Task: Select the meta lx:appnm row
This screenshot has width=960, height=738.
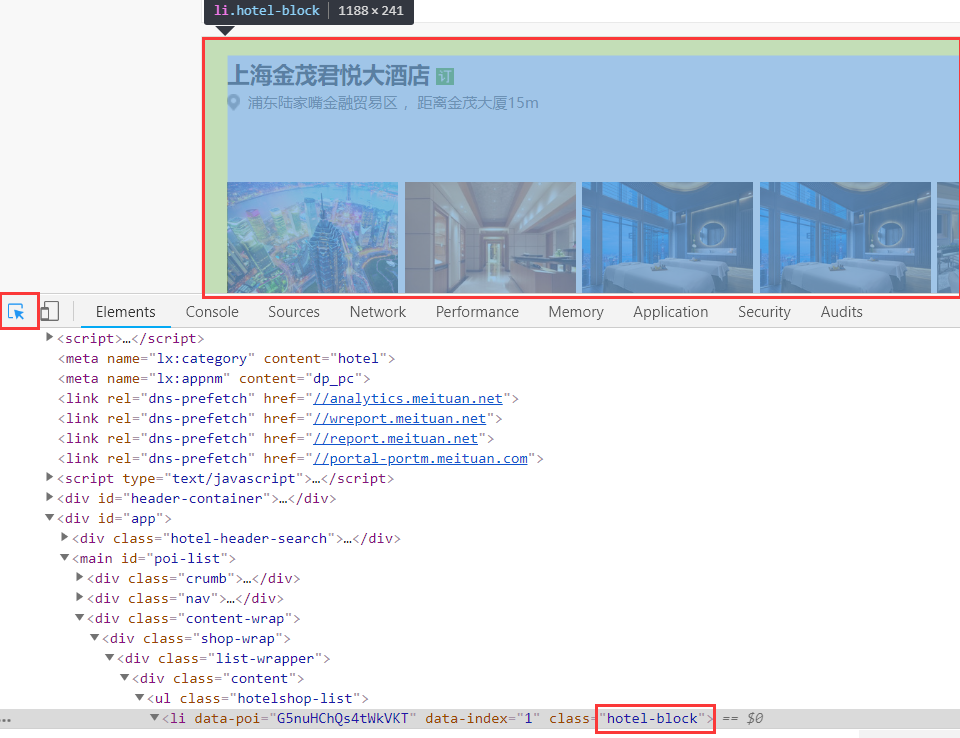Action: [x=214, y=379]
